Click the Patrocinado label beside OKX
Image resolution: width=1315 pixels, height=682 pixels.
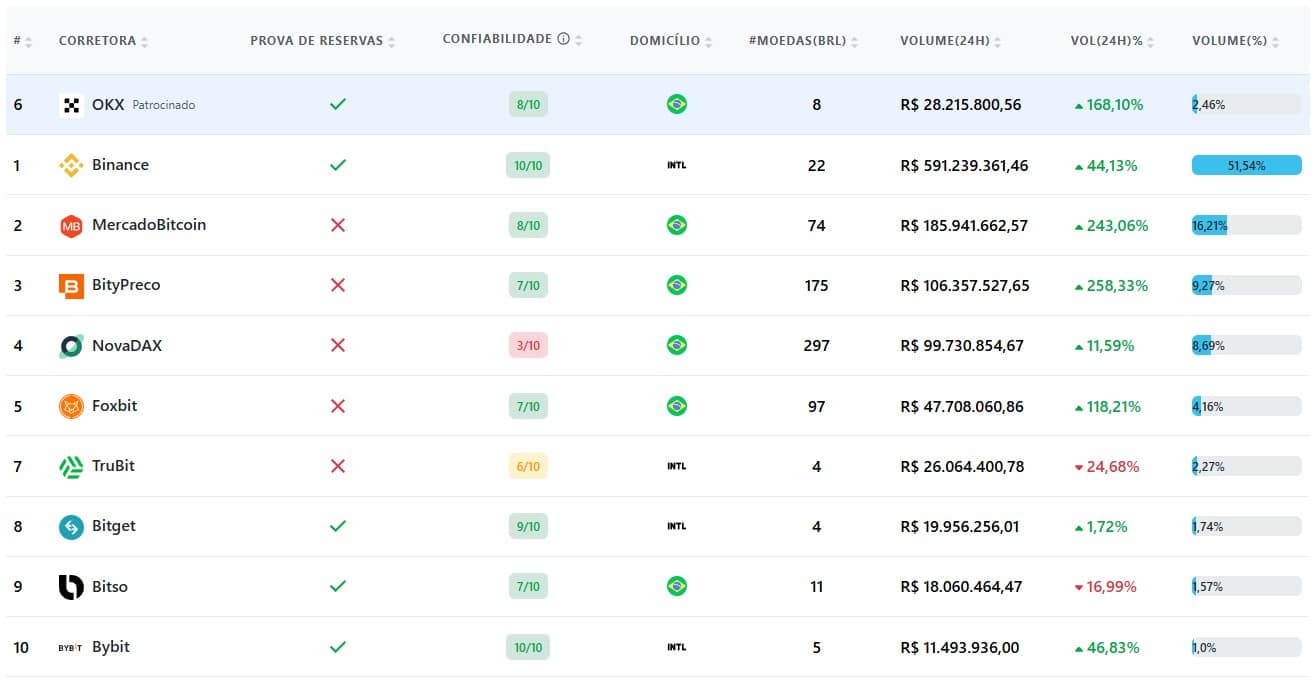point(164,105)
